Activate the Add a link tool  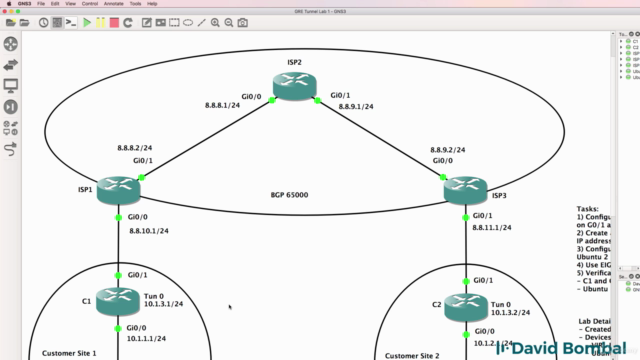pyautogui.click(x=11, y=149)
